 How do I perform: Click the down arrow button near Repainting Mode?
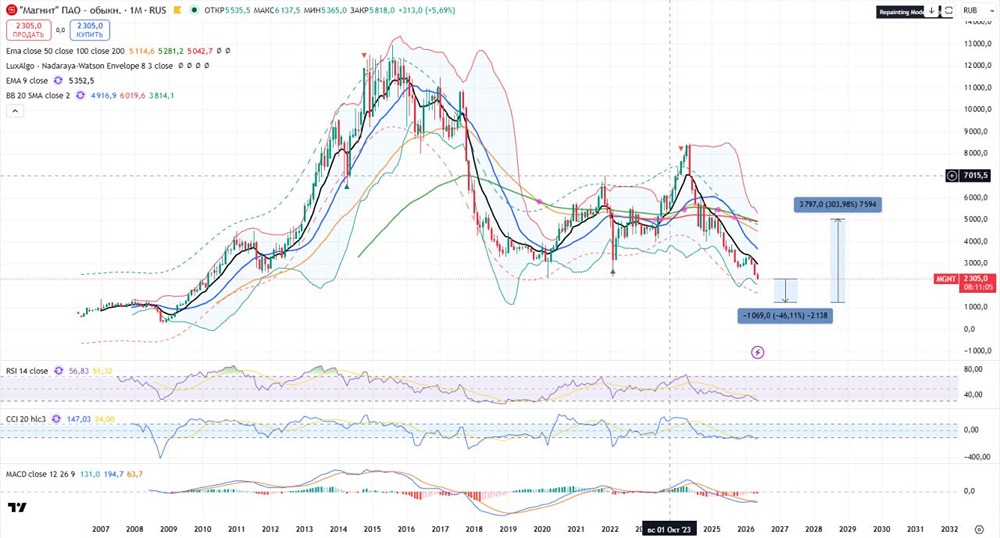point(932,11)
